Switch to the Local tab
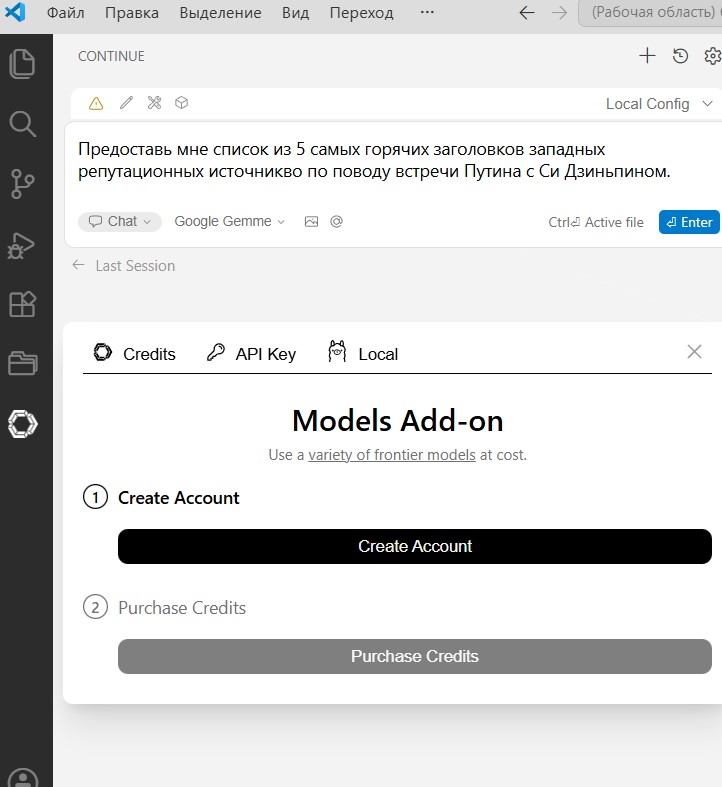This screenshot has height=787, width=722. click(x=363, y=353)
